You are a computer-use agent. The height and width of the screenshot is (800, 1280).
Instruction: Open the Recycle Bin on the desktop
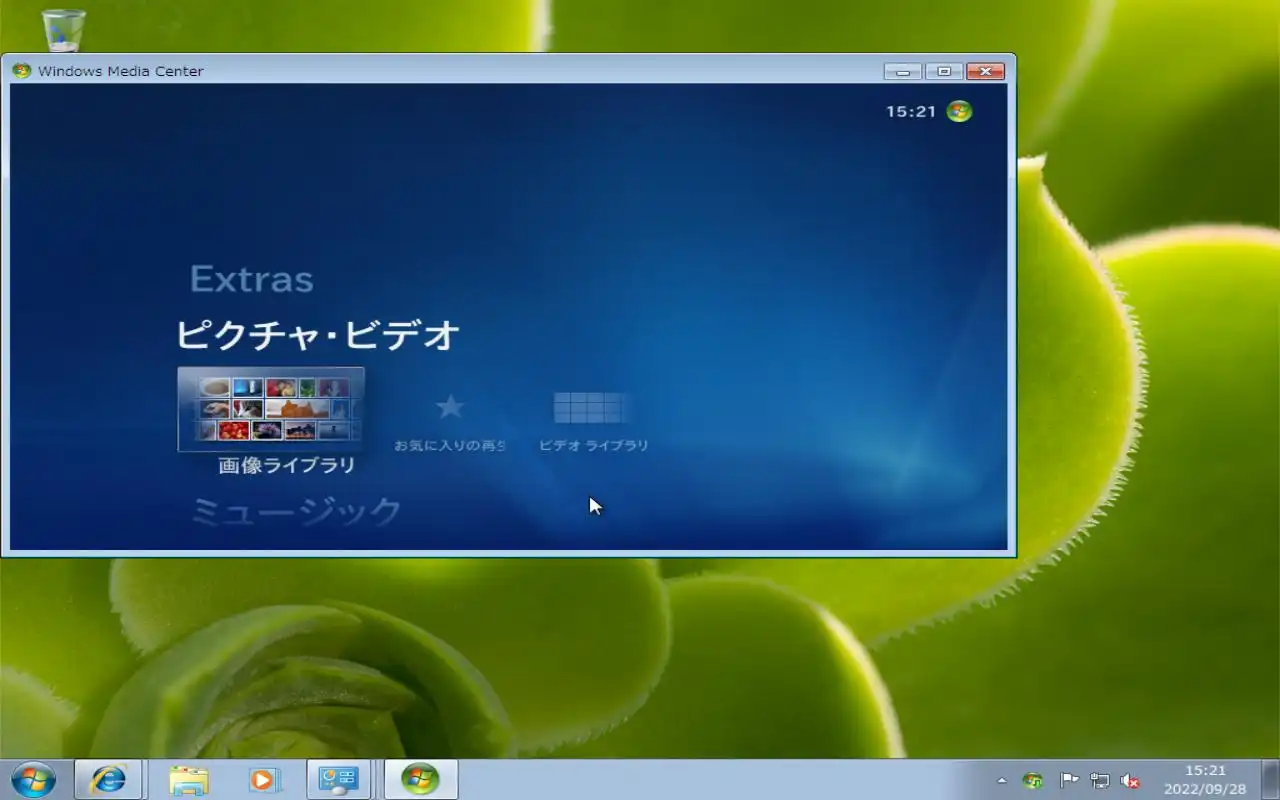tap(64, 29)
